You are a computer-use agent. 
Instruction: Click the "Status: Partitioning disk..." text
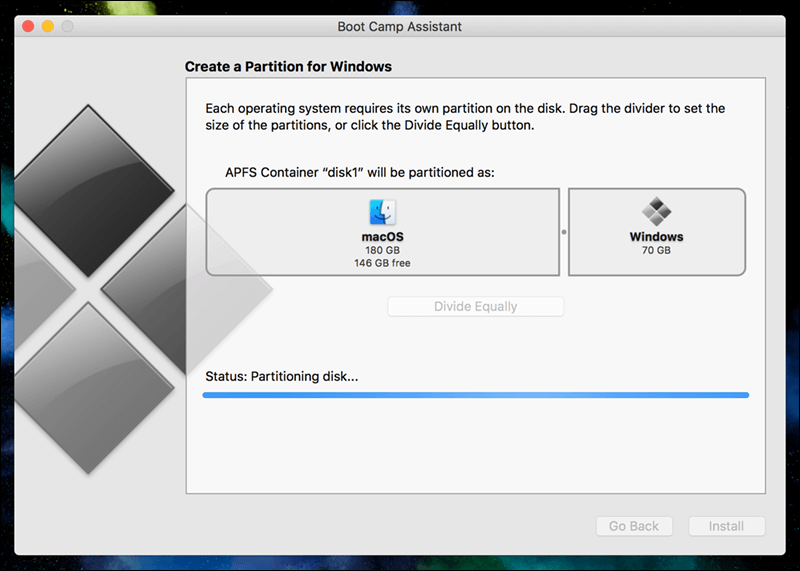click(x=281, y=377)
